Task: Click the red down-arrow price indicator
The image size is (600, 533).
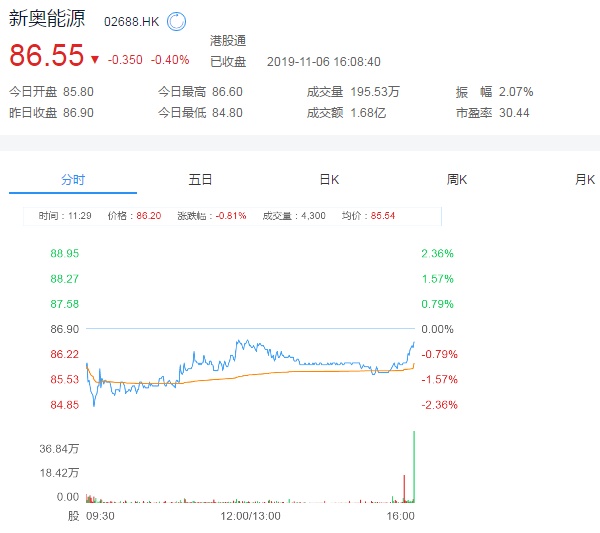Action: (x=94, y=59)
